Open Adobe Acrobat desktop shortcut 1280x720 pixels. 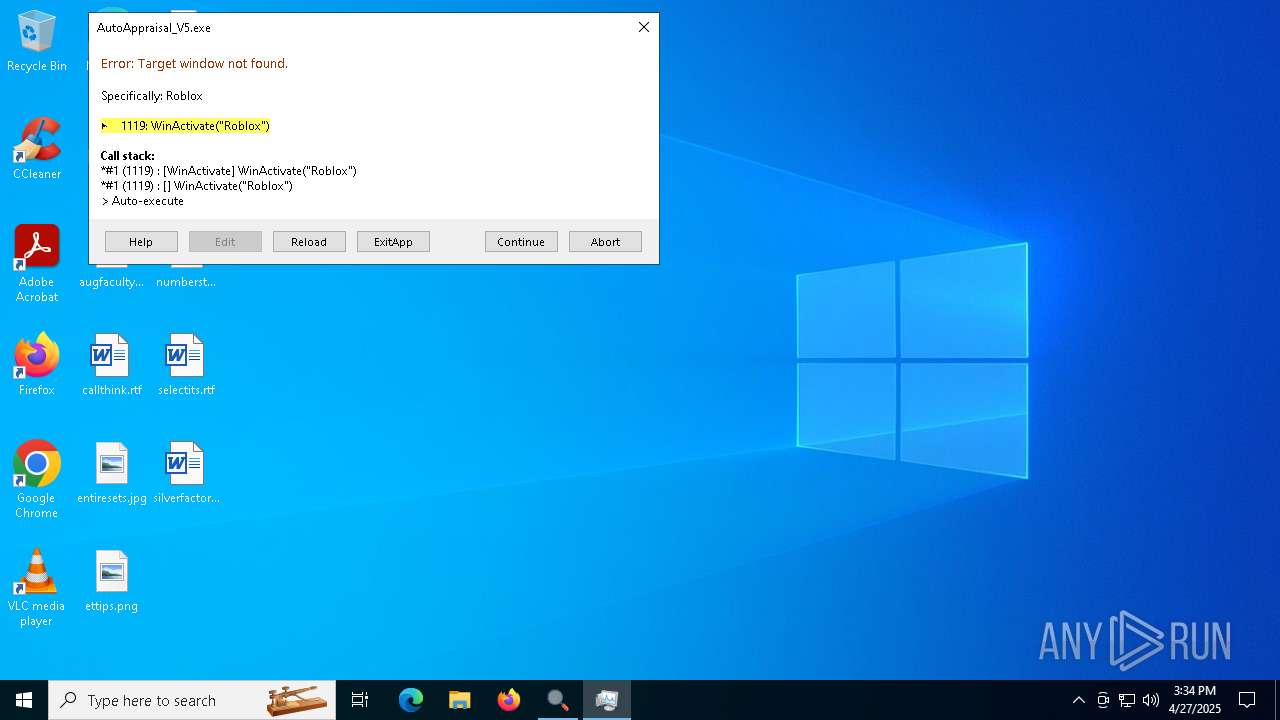[37, 264]
